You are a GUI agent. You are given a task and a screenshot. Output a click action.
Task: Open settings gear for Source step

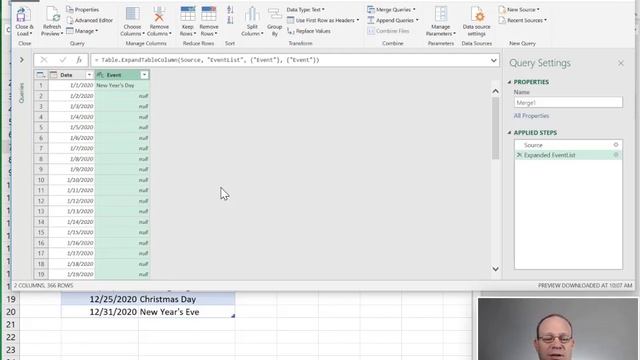[x=616, y=145]
